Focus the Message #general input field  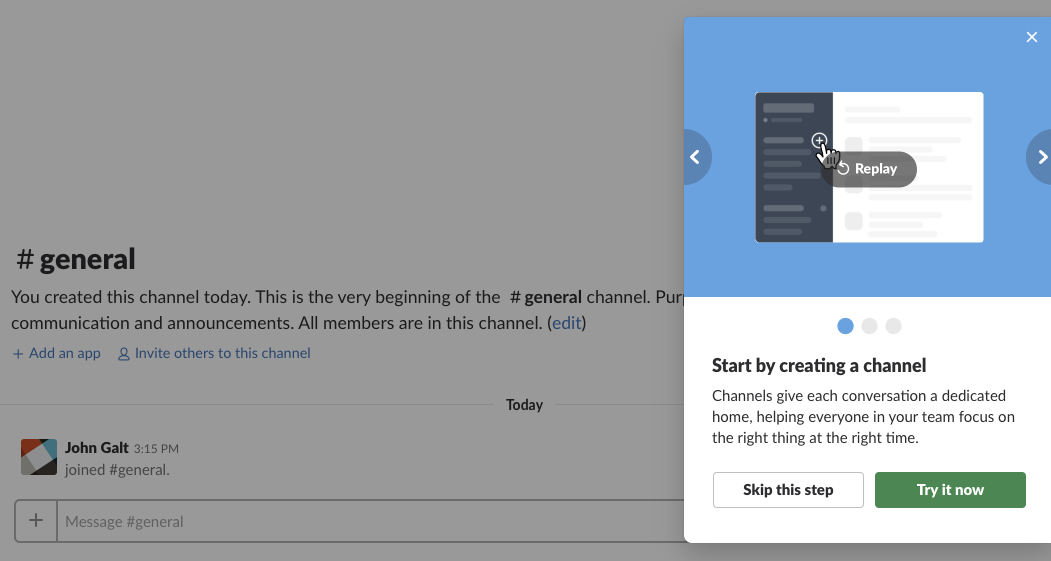371,521
